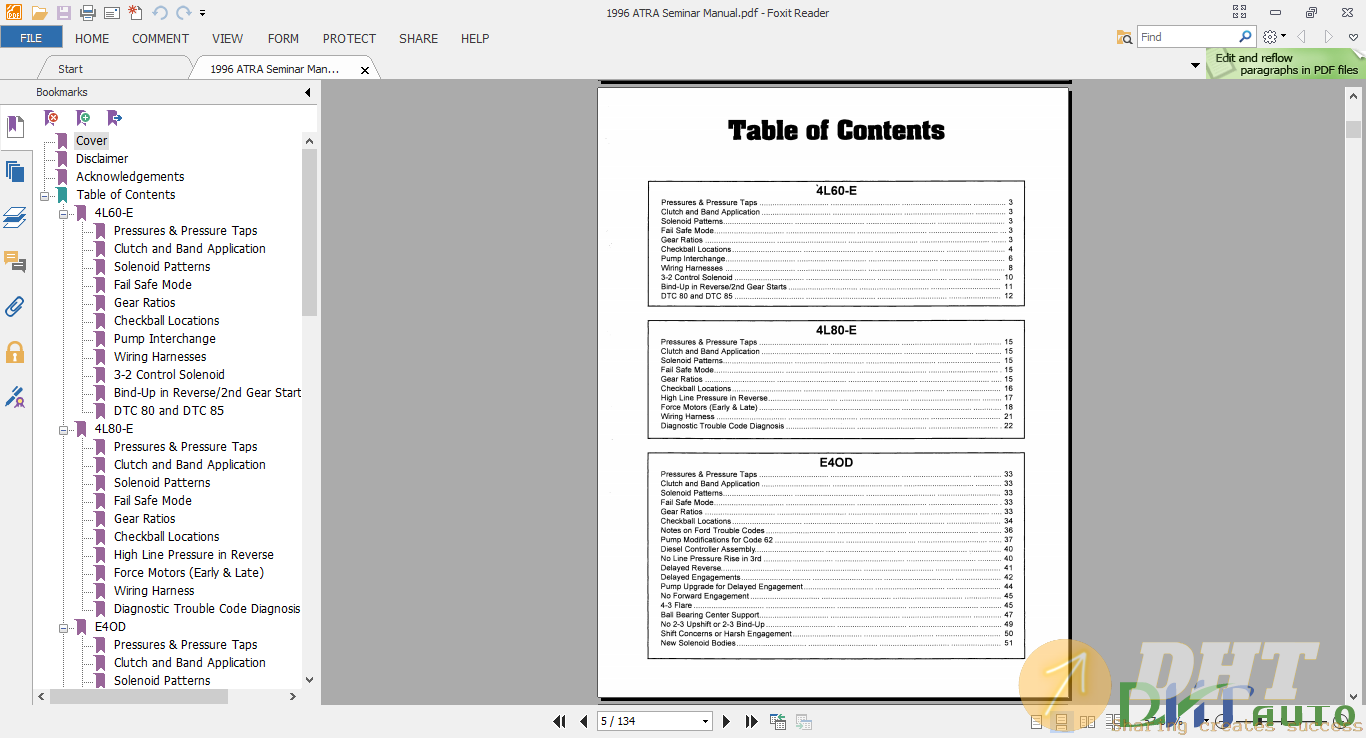Open search settings gear dropdown
This screenshot has width=1366, height=738.
tap(1274, 37)
